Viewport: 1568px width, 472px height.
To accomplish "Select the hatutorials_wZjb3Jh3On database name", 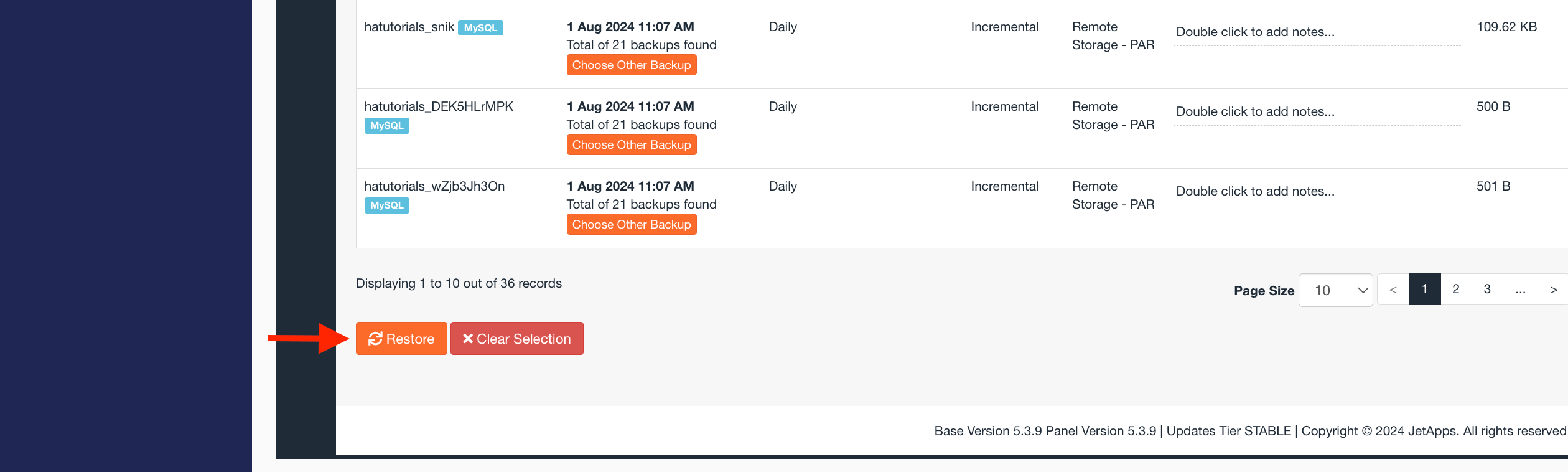I will pos(434,186).
